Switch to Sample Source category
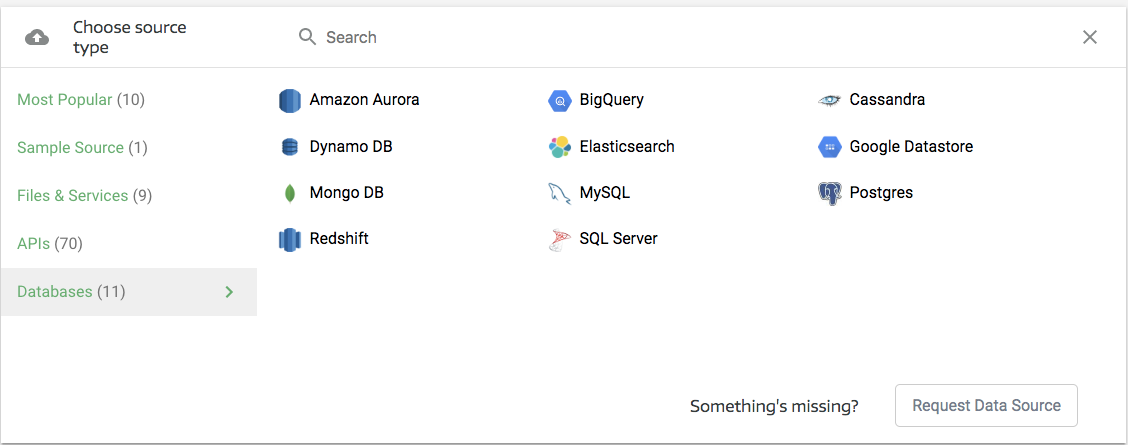Screen dimensions: 1128x445 coord(82,148)
